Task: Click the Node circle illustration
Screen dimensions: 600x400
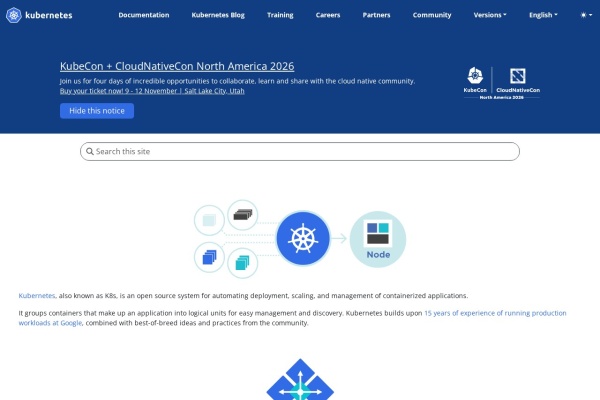Action: coord(378,239)
